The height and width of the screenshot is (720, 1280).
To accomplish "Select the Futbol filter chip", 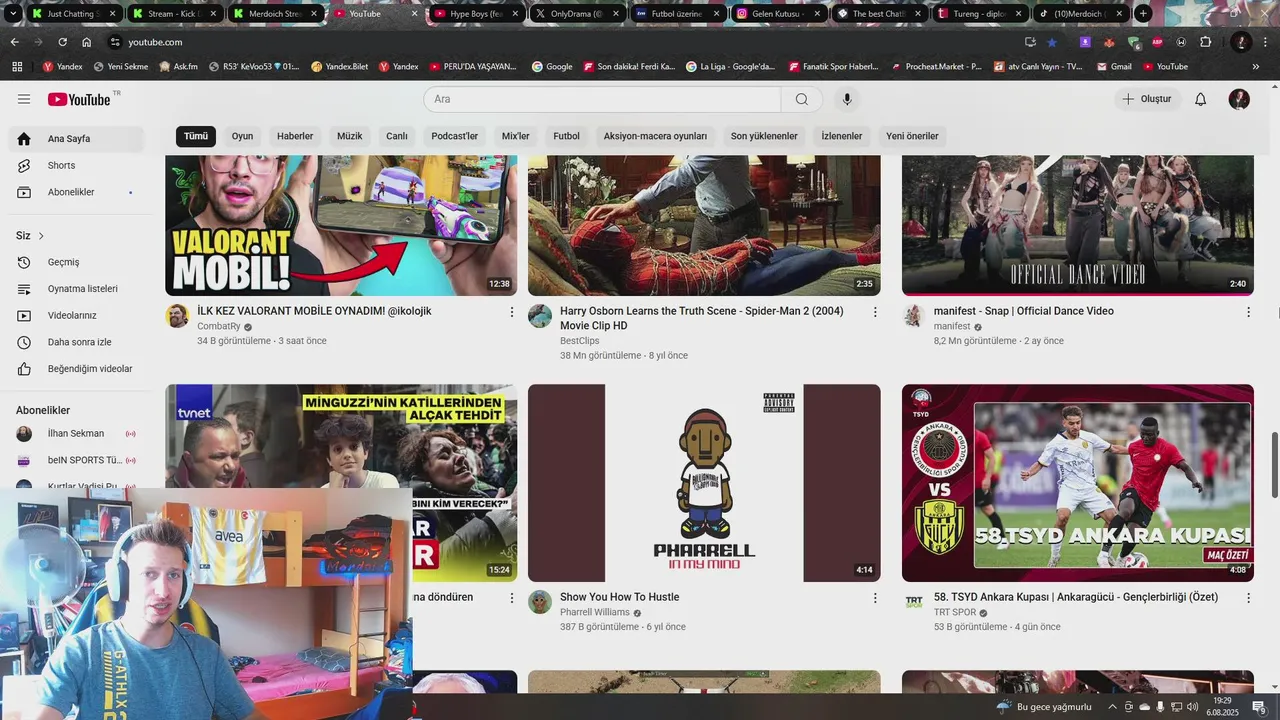I will (x=567, y=136).
